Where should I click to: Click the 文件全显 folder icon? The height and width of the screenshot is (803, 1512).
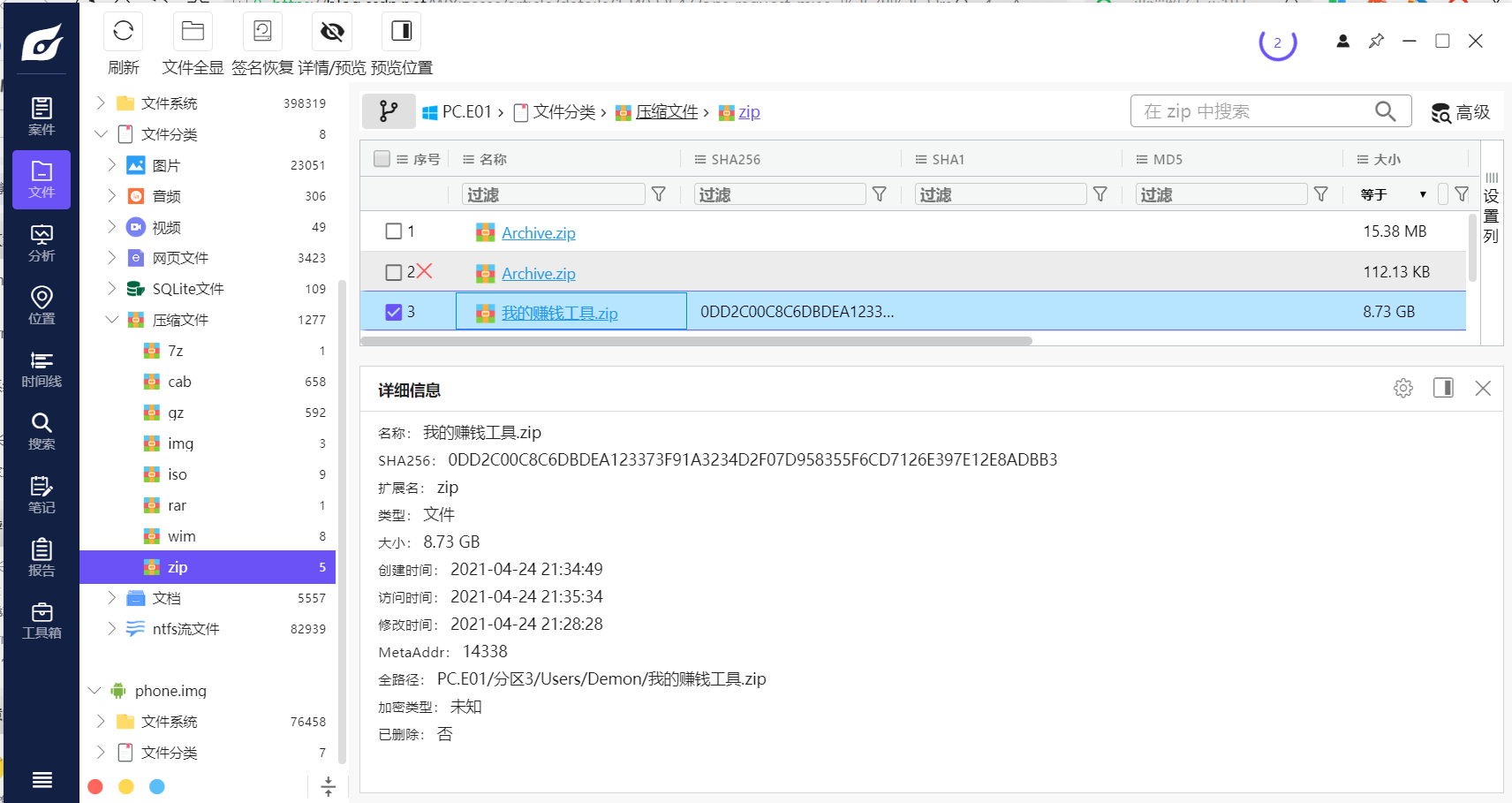193,32
